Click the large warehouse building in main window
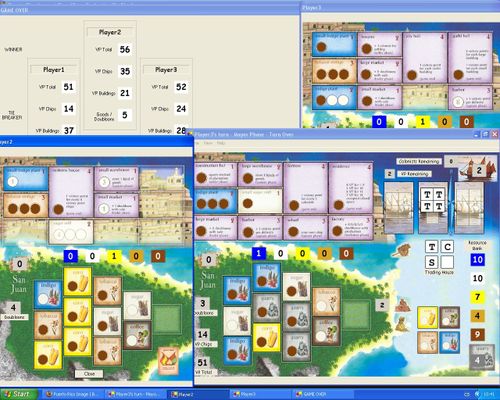The height and width of the screenshot is (400, 500). 260,174
